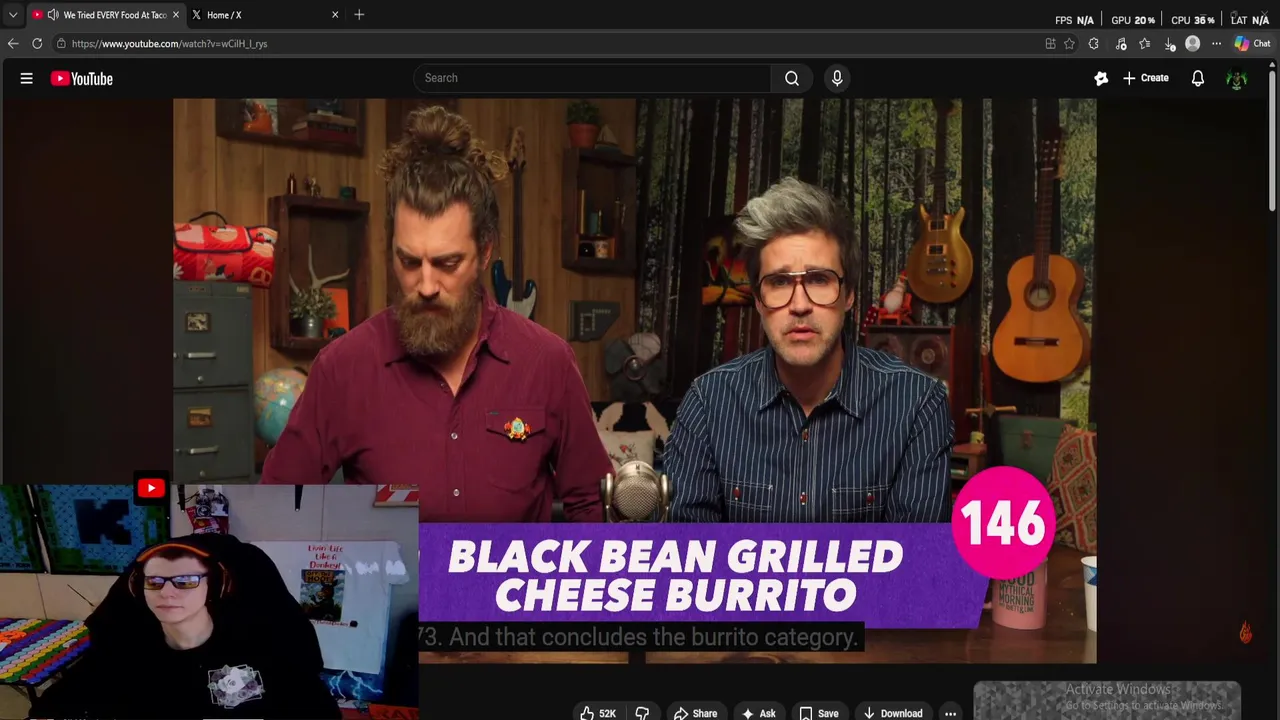This screenshot has width=1280, height=720.
Task: Save video to a playlist
Action: coord(818,713)
